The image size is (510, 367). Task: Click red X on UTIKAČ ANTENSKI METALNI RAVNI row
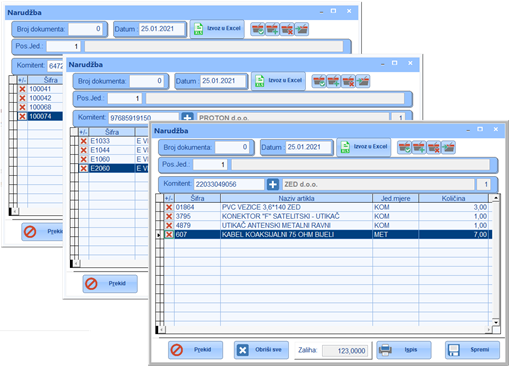[x=169, y=225]
